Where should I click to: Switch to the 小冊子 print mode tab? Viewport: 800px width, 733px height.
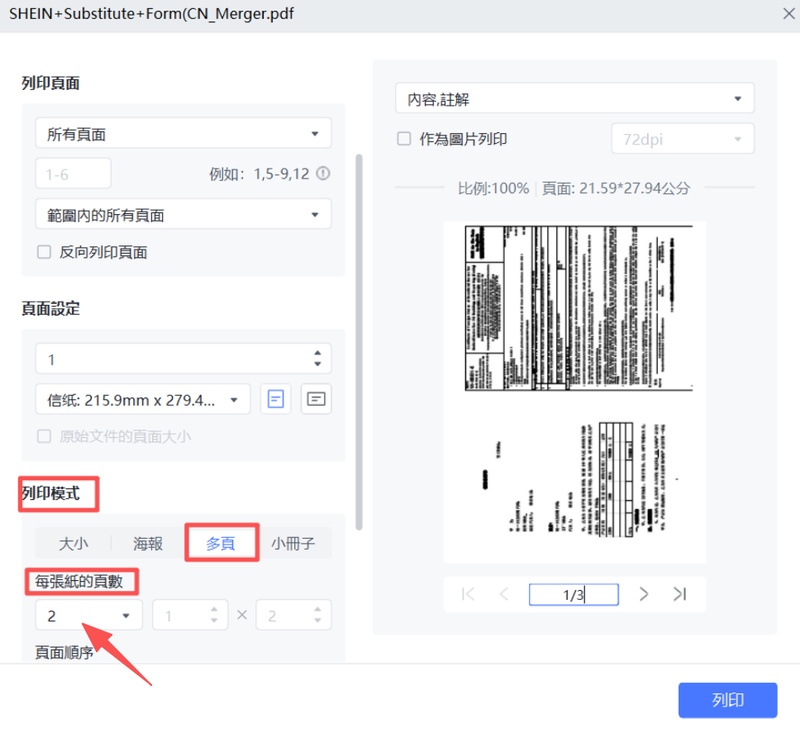[x=294, y=543]
